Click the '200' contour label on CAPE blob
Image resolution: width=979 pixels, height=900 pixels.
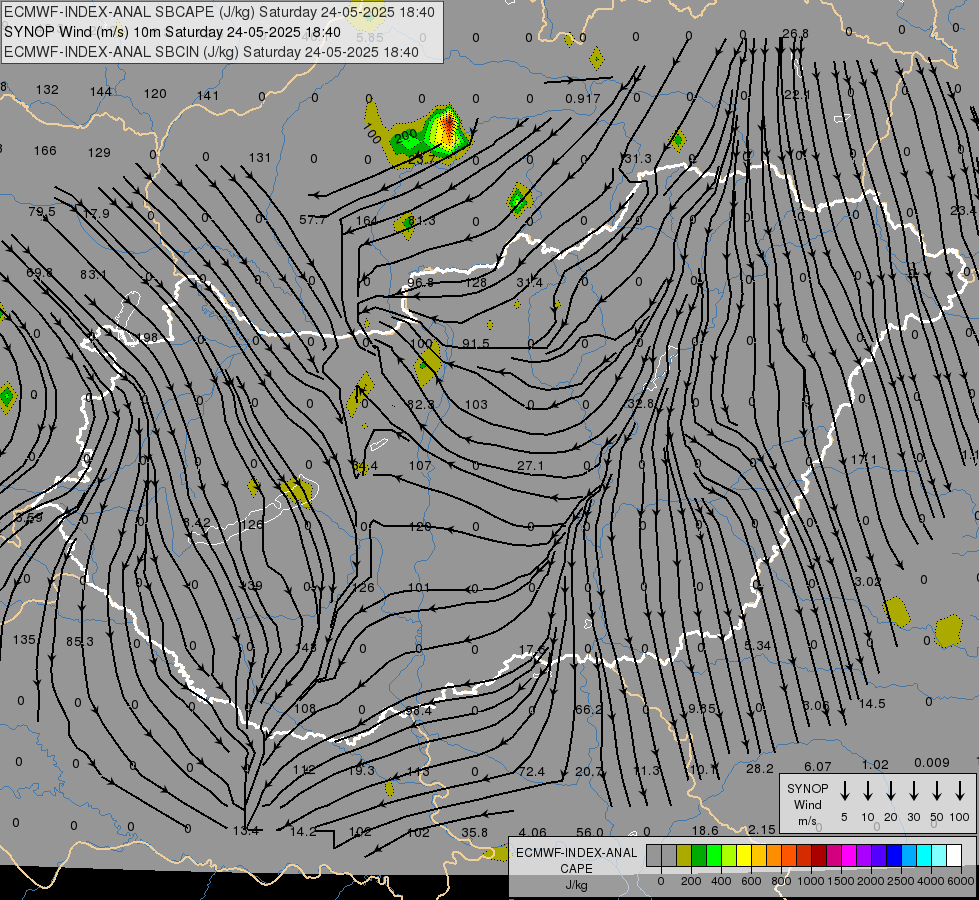click(x=406, y=135)
